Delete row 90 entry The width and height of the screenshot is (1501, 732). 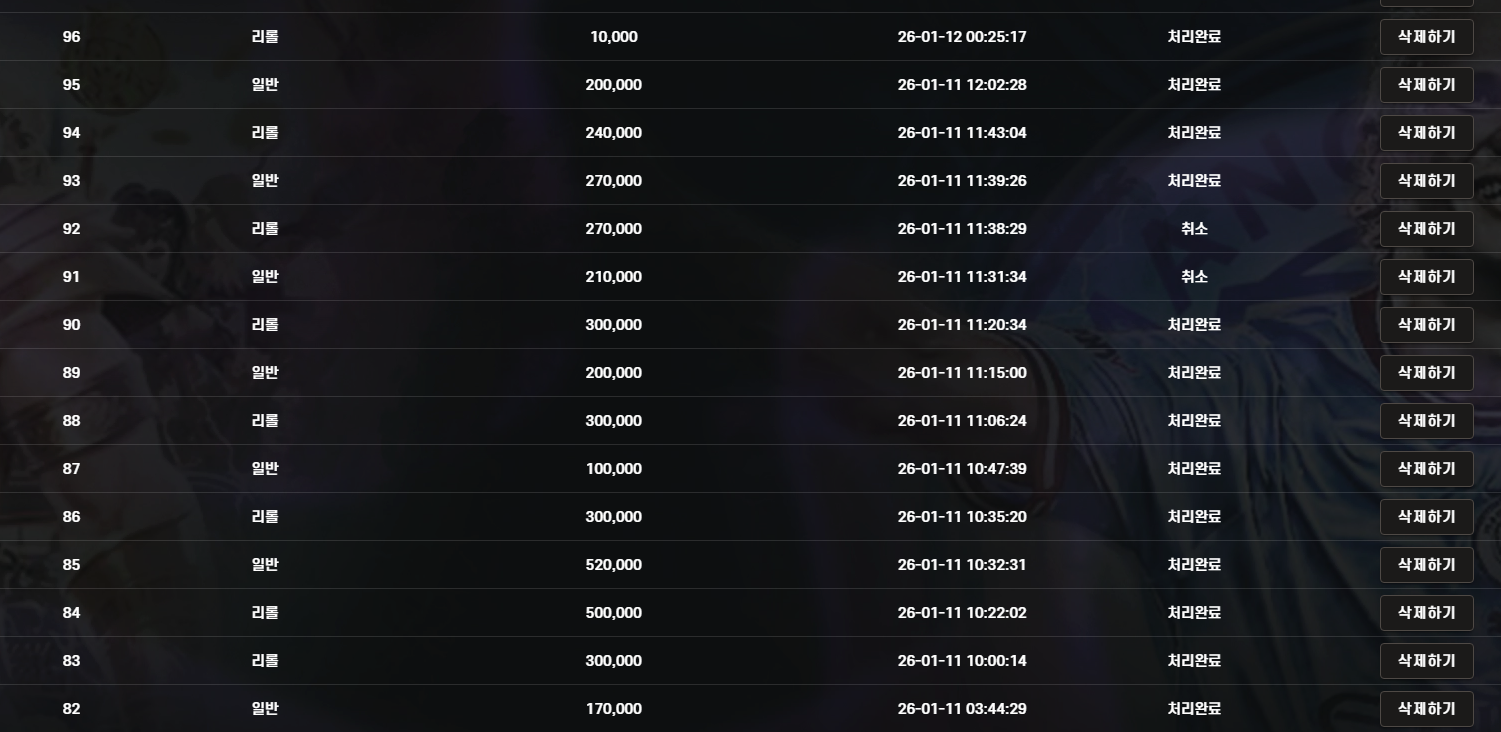(x=1426, y=325)
